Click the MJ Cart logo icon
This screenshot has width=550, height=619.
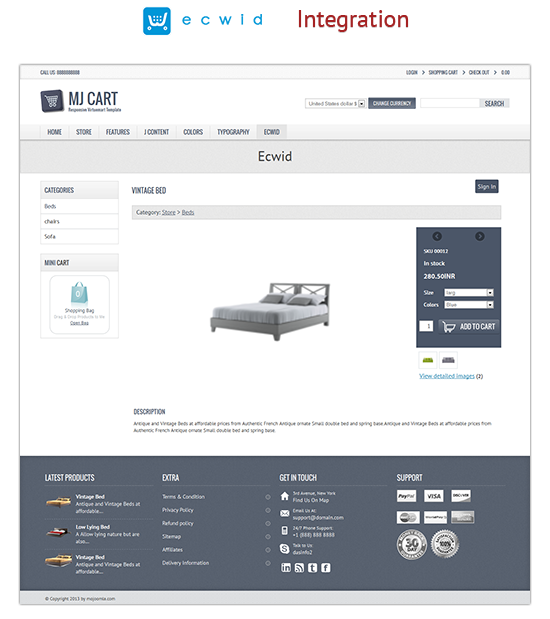point(52,101)
